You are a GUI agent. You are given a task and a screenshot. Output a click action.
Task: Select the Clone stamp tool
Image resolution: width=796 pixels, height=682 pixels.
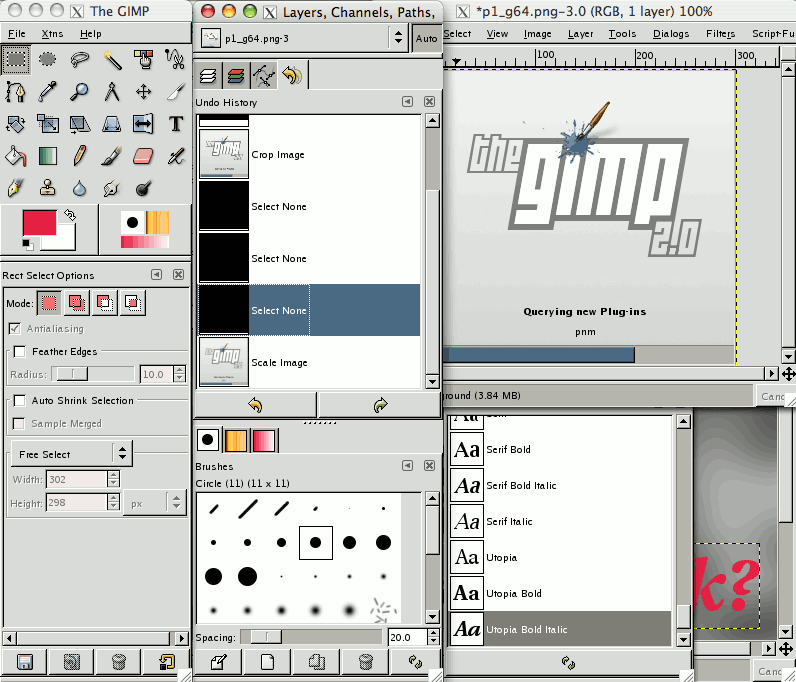pyautogui.click(x=47, y=189)
